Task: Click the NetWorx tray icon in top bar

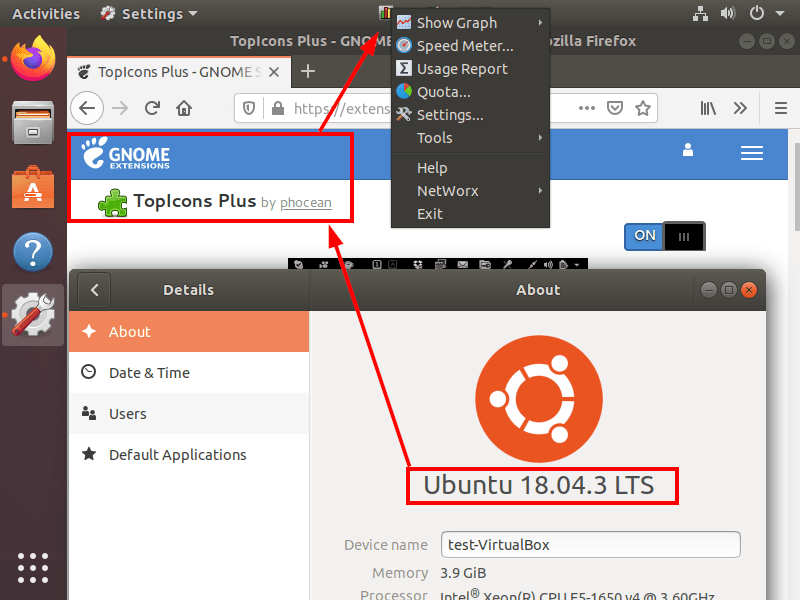Action: tap(385, 13)
